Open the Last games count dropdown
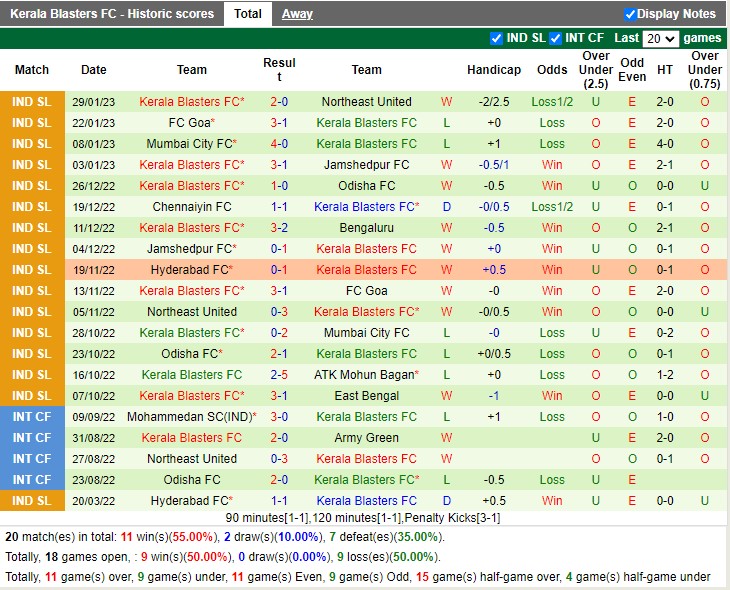 click(660, 39)
